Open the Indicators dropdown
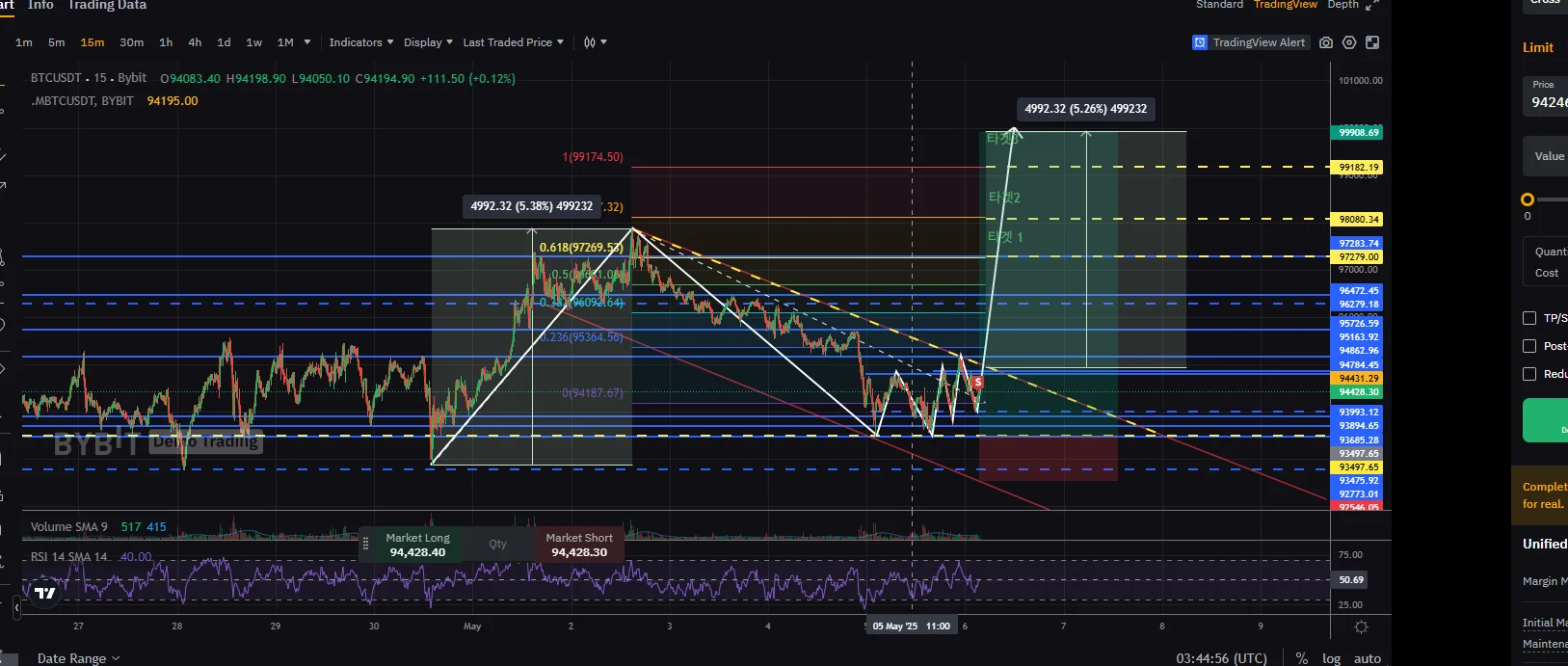Image resolution: width=1568 pixels, height=666 pixels. coord(361,42)
